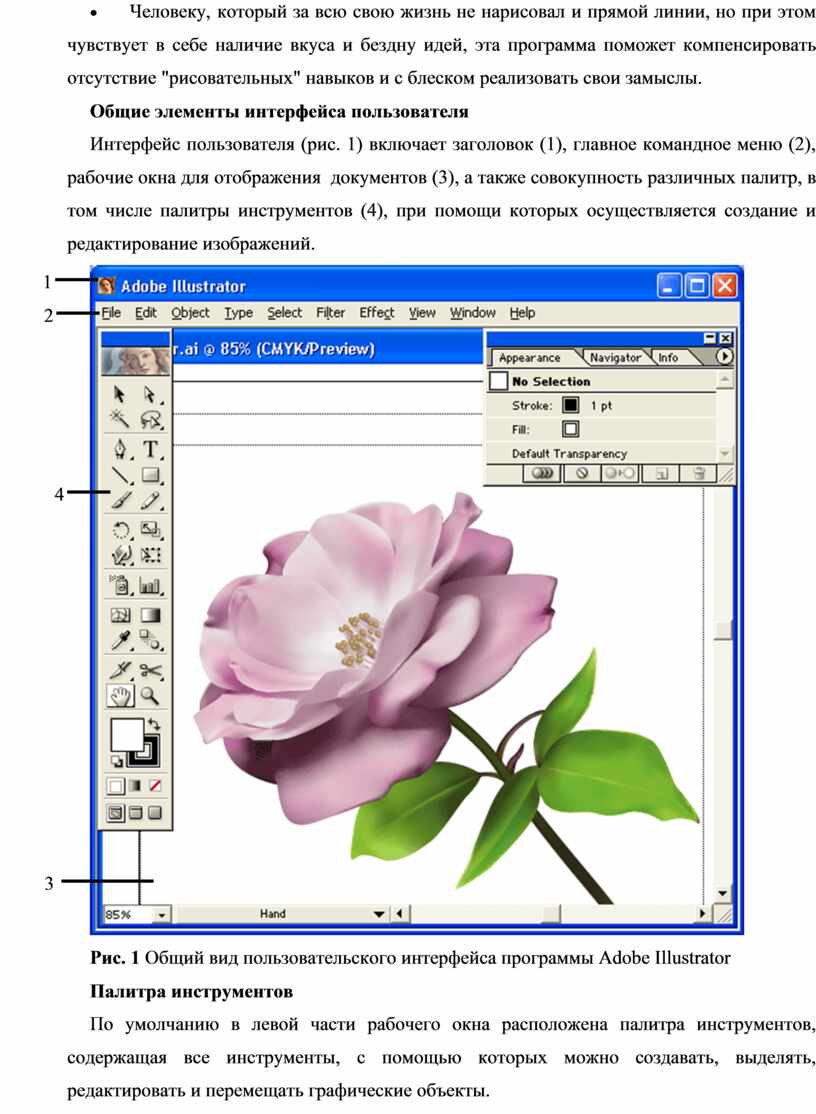This screenshot has height=1114, width=816.
Task: Switch to the Appearance tab
Action: point(530,358)
